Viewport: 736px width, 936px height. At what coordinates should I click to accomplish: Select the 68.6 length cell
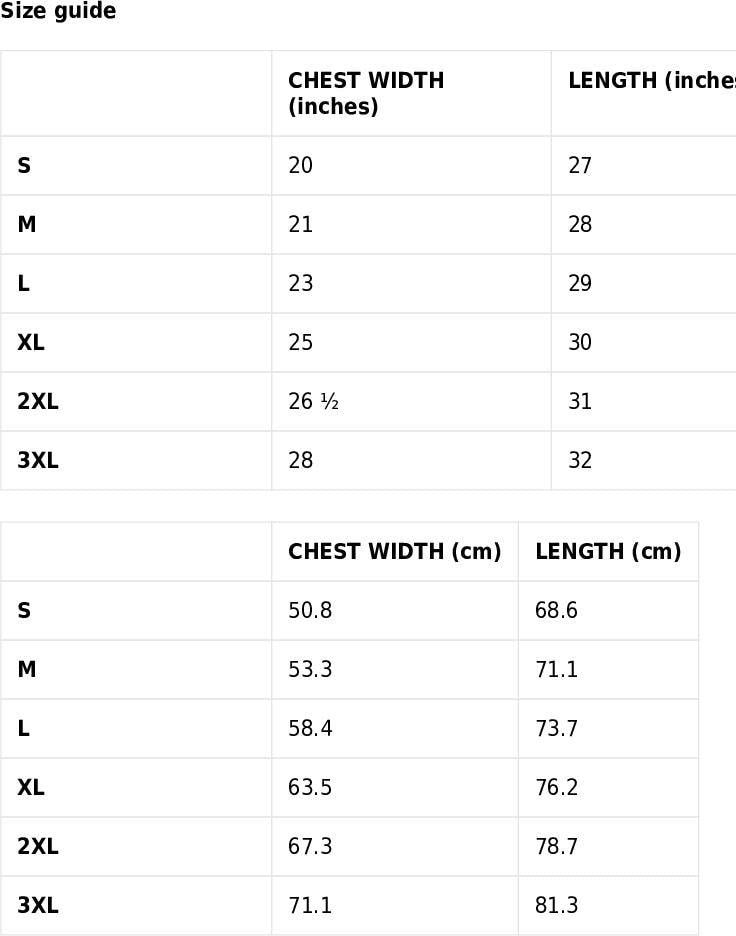coord(556,610)
